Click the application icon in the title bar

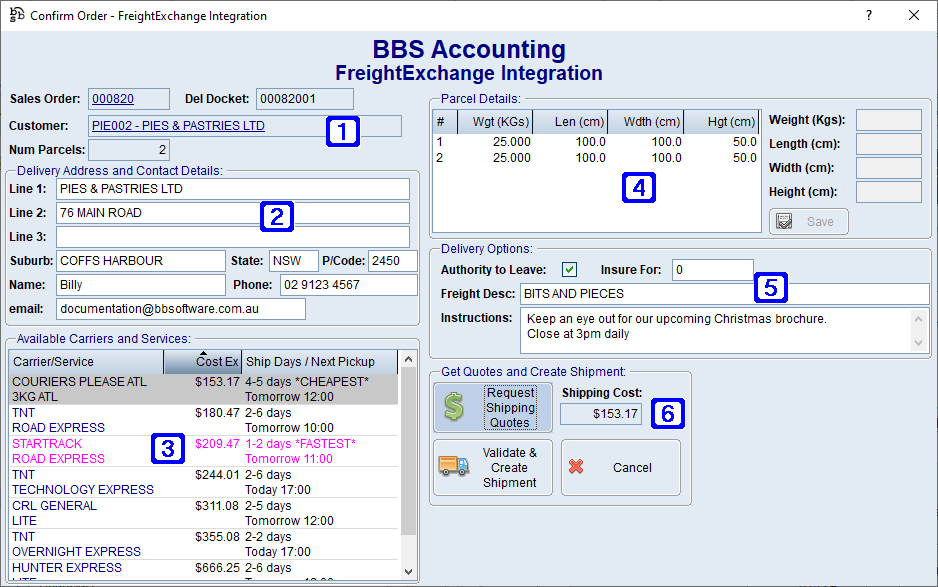(16, 15)
